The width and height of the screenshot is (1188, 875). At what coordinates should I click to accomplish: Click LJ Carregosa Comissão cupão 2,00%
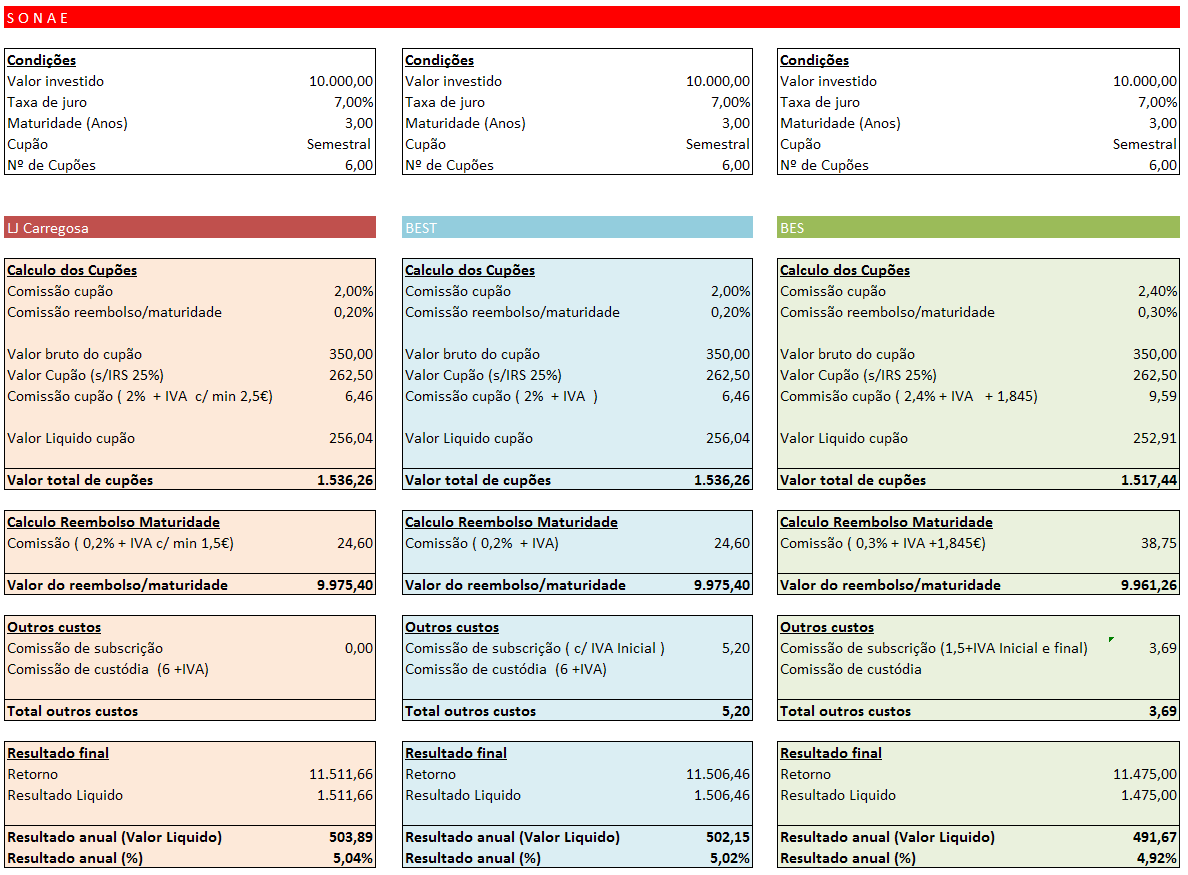point(354,291)
